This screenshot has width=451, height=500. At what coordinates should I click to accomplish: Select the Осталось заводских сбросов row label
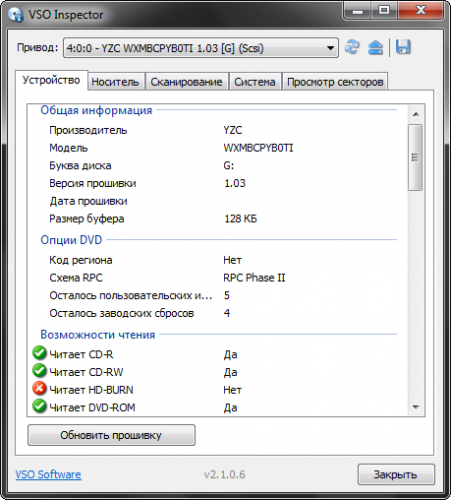(122, 313)
